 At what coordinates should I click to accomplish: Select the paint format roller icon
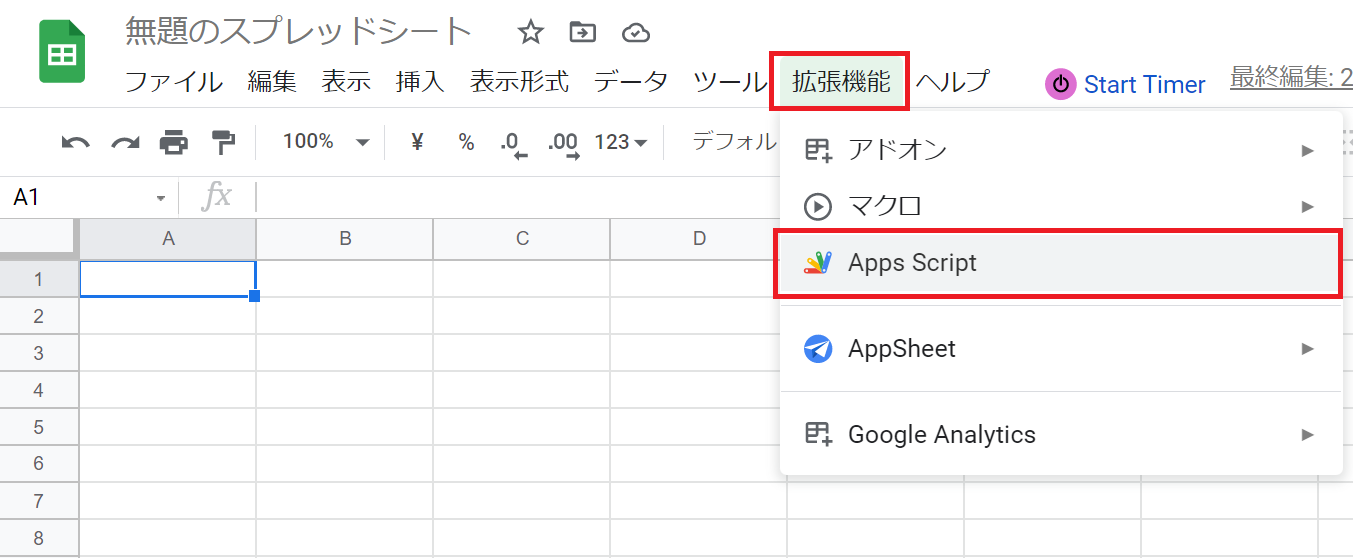(223, 143)
